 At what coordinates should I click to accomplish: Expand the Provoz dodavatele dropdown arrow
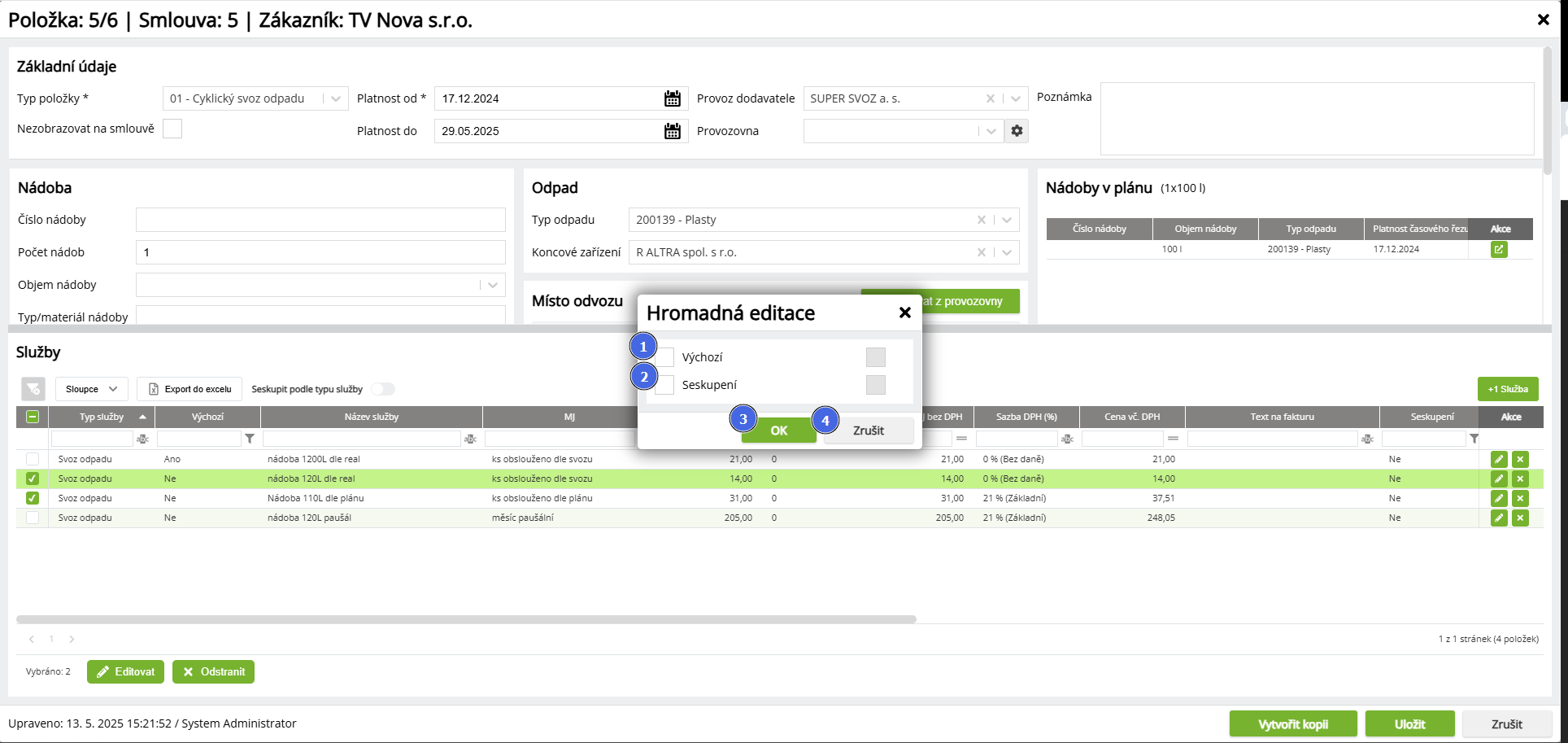tap(1016, 98)
